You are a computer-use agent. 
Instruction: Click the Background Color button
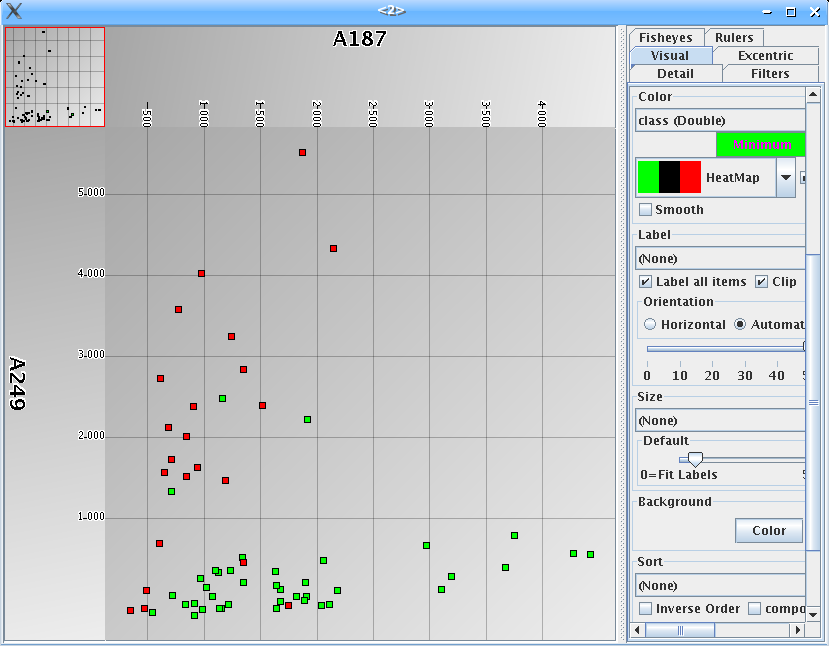[769, 530]
